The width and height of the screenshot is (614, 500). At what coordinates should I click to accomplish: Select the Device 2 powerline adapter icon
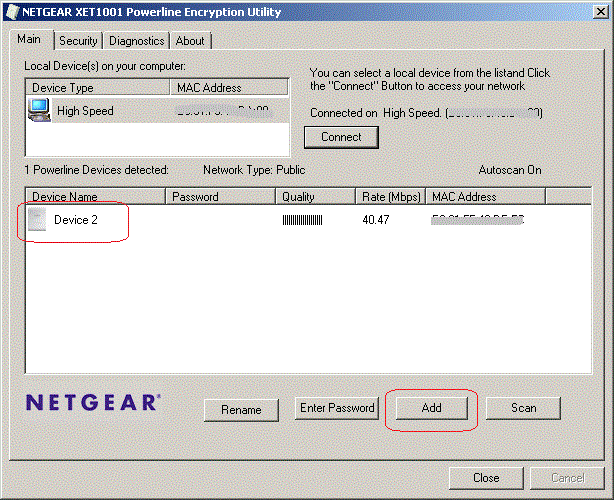click(x=37, y=219)
